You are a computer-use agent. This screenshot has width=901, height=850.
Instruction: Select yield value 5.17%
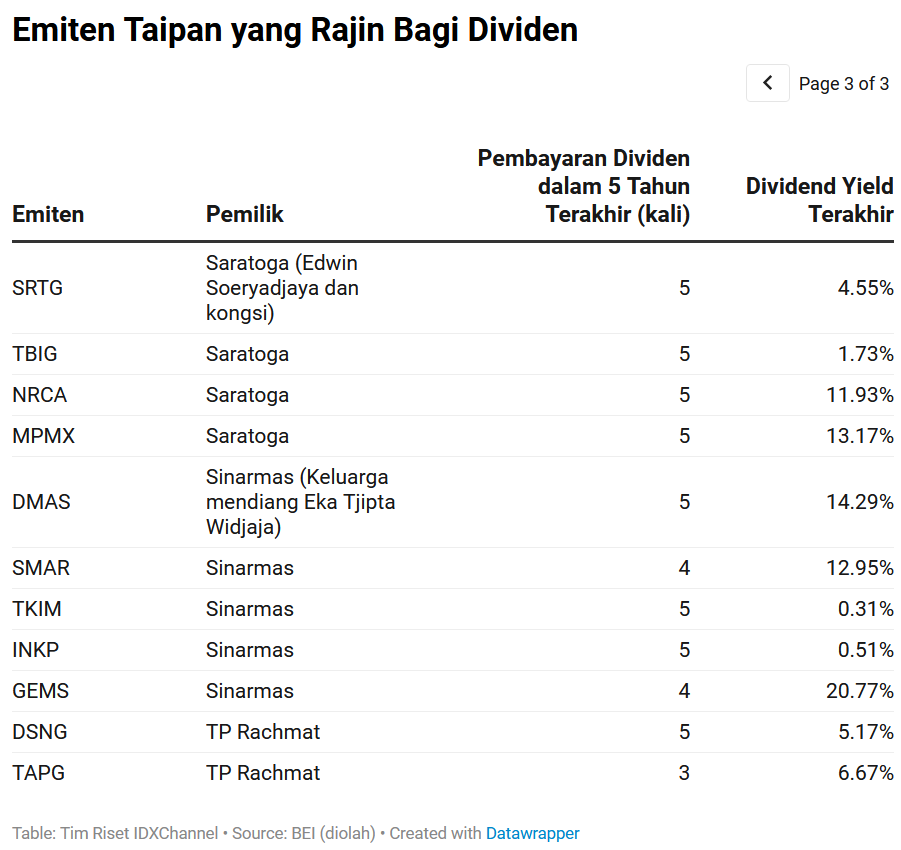[x=865, y=732]
